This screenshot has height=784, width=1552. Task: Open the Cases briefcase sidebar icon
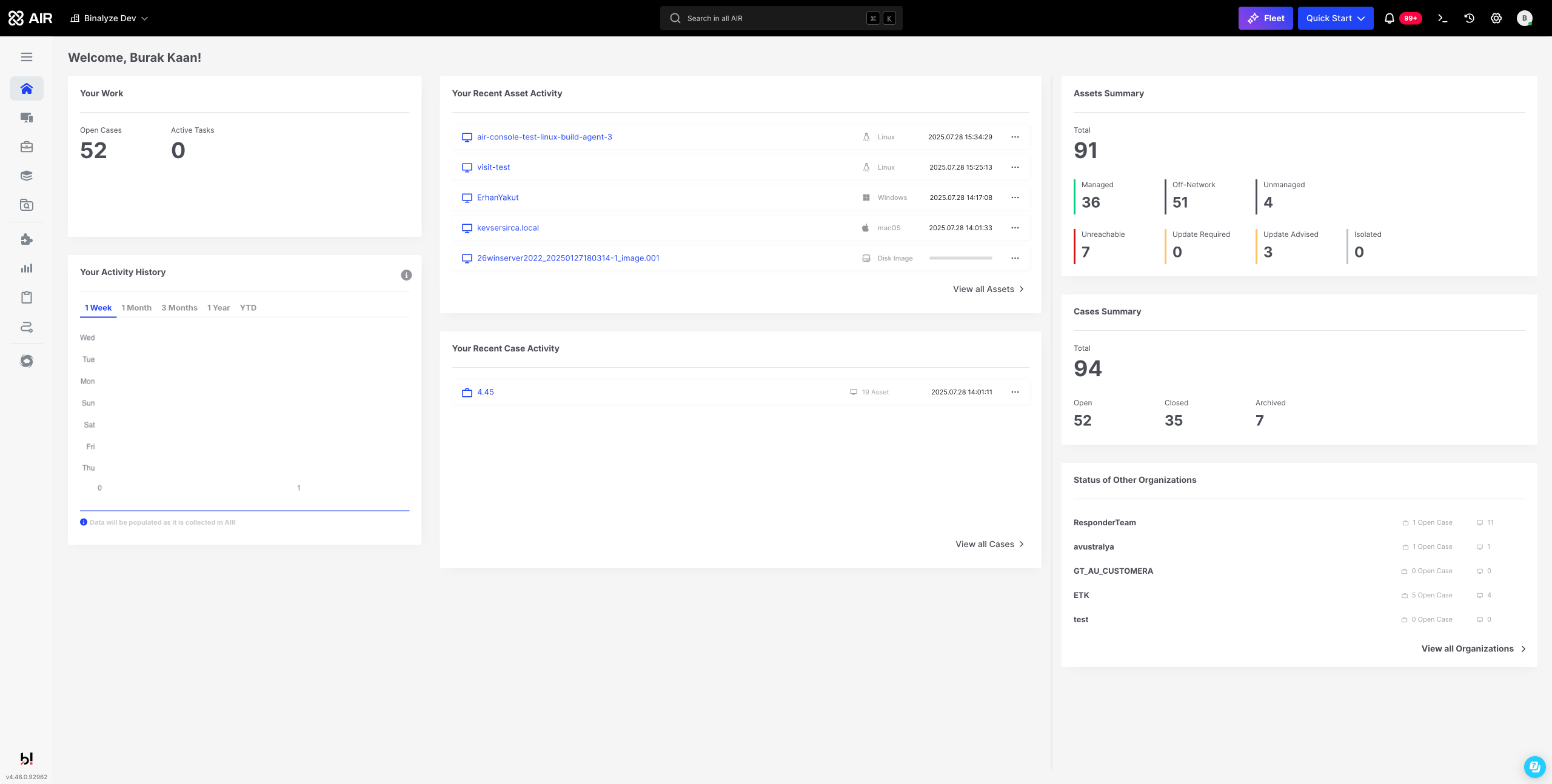pos(27,147)
